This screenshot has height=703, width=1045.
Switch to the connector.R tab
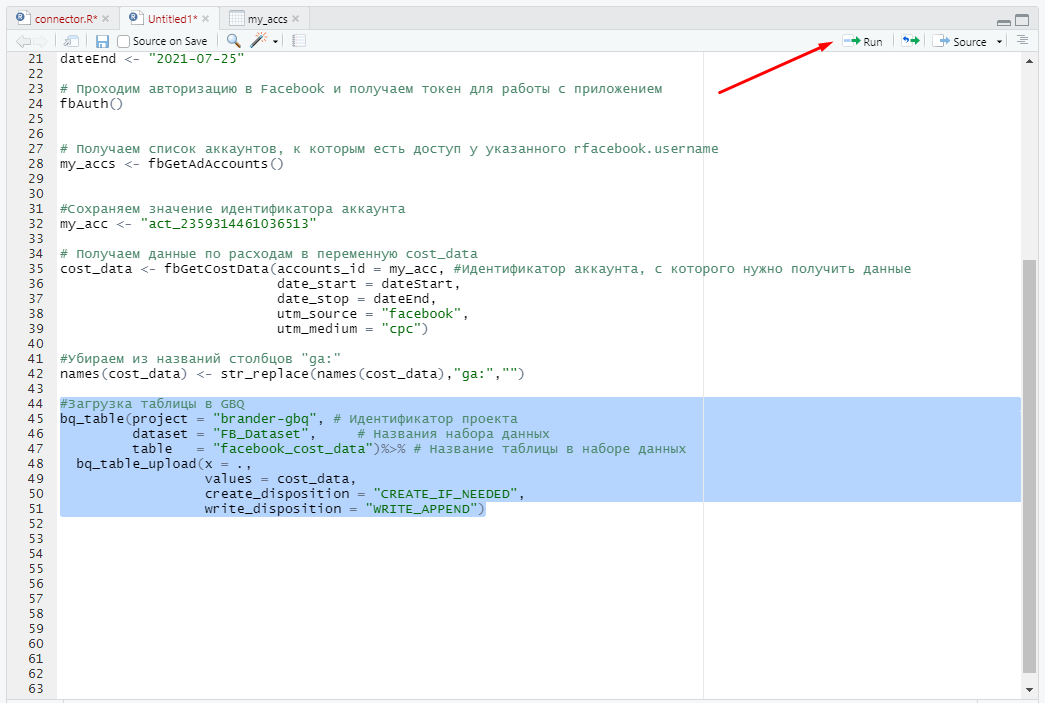point(63,18)
